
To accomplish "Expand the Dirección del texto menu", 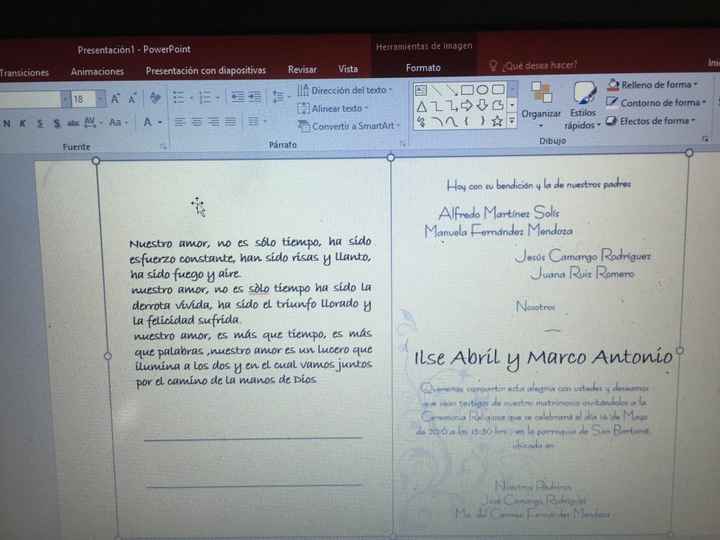I will [x=344, y=90].
